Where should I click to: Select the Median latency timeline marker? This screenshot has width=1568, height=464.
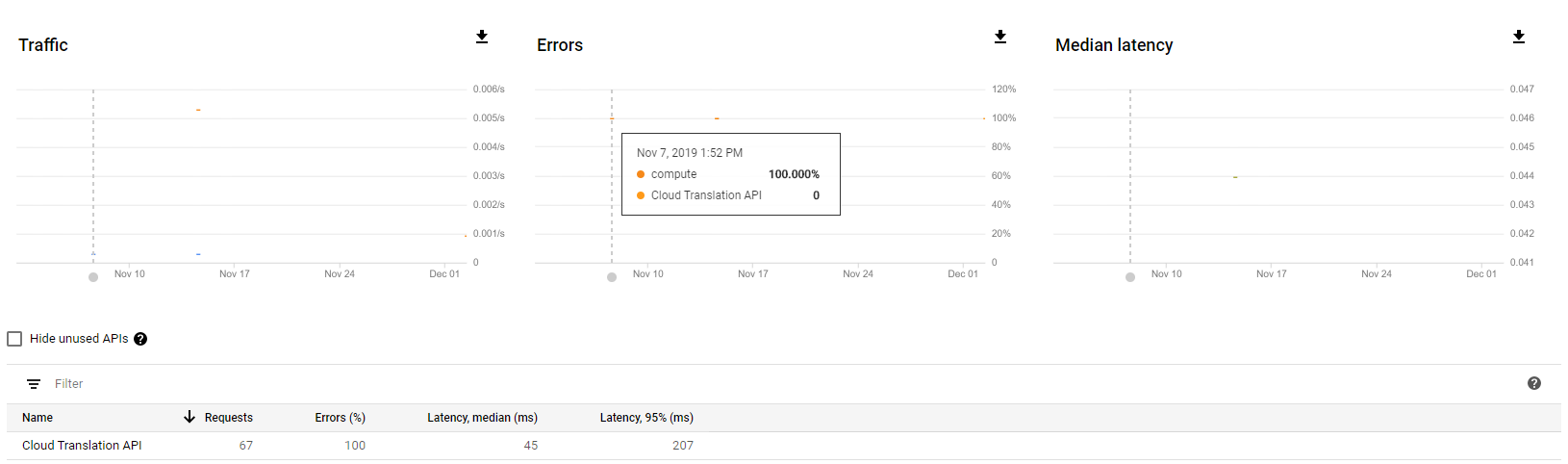coord(1130,277)
